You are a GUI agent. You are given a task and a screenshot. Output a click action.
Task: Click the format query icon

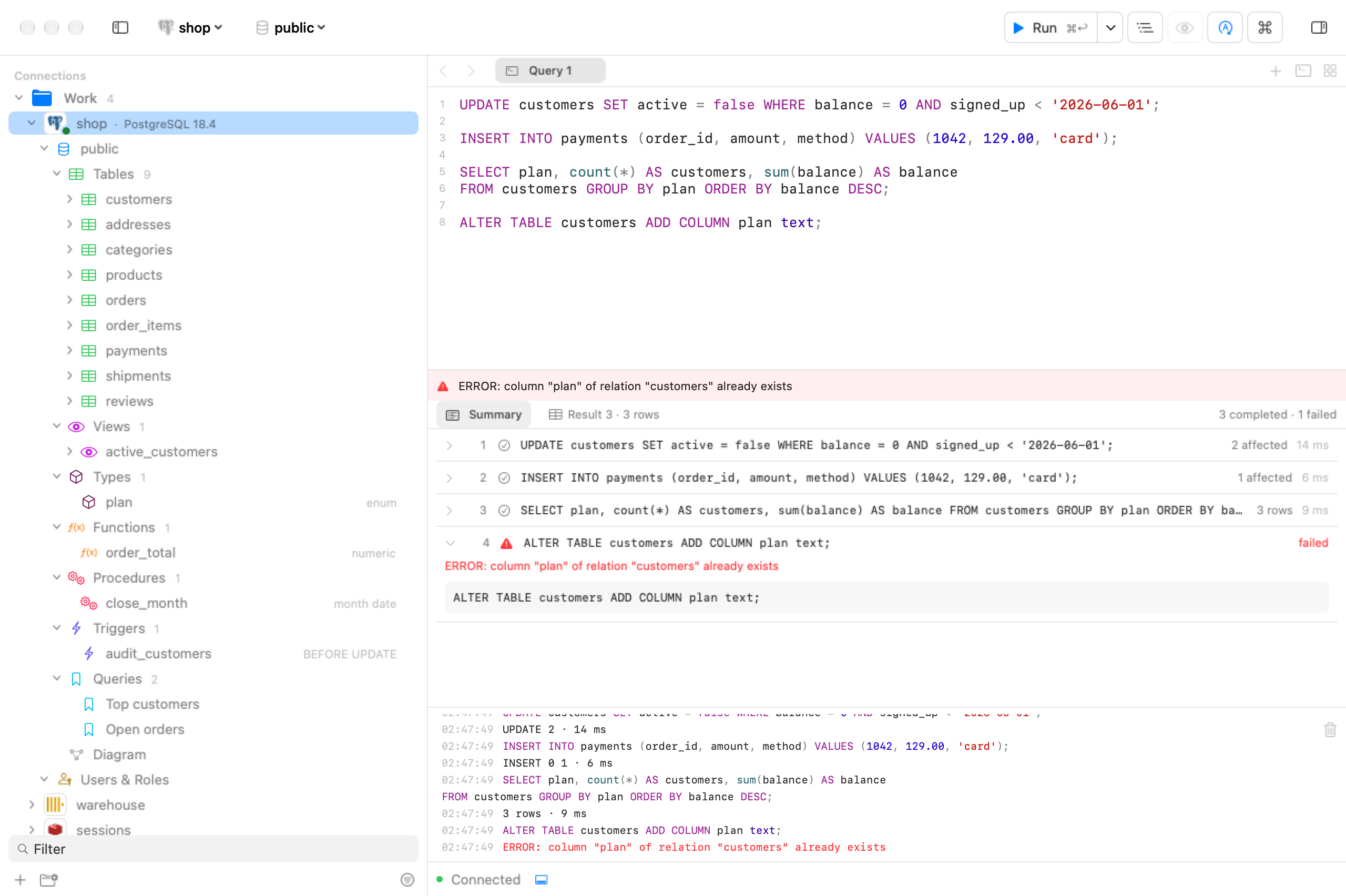pyautogui.click(x=1145, y=27)
